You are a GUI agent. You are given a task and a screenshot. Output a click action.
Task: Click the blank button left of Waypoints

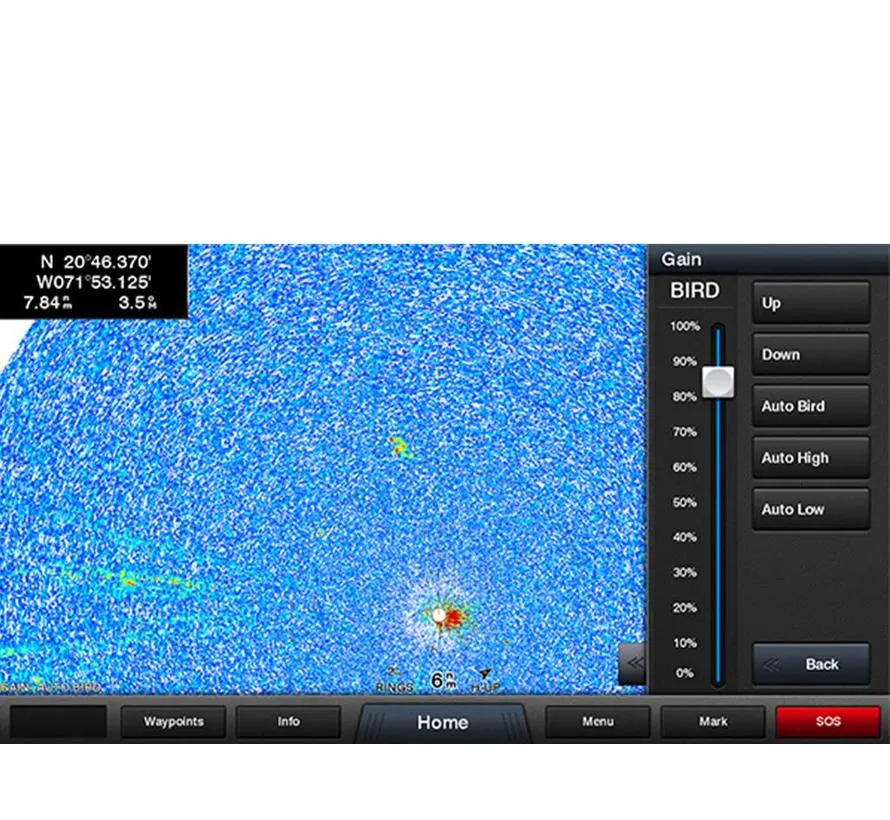pos(58,722)
